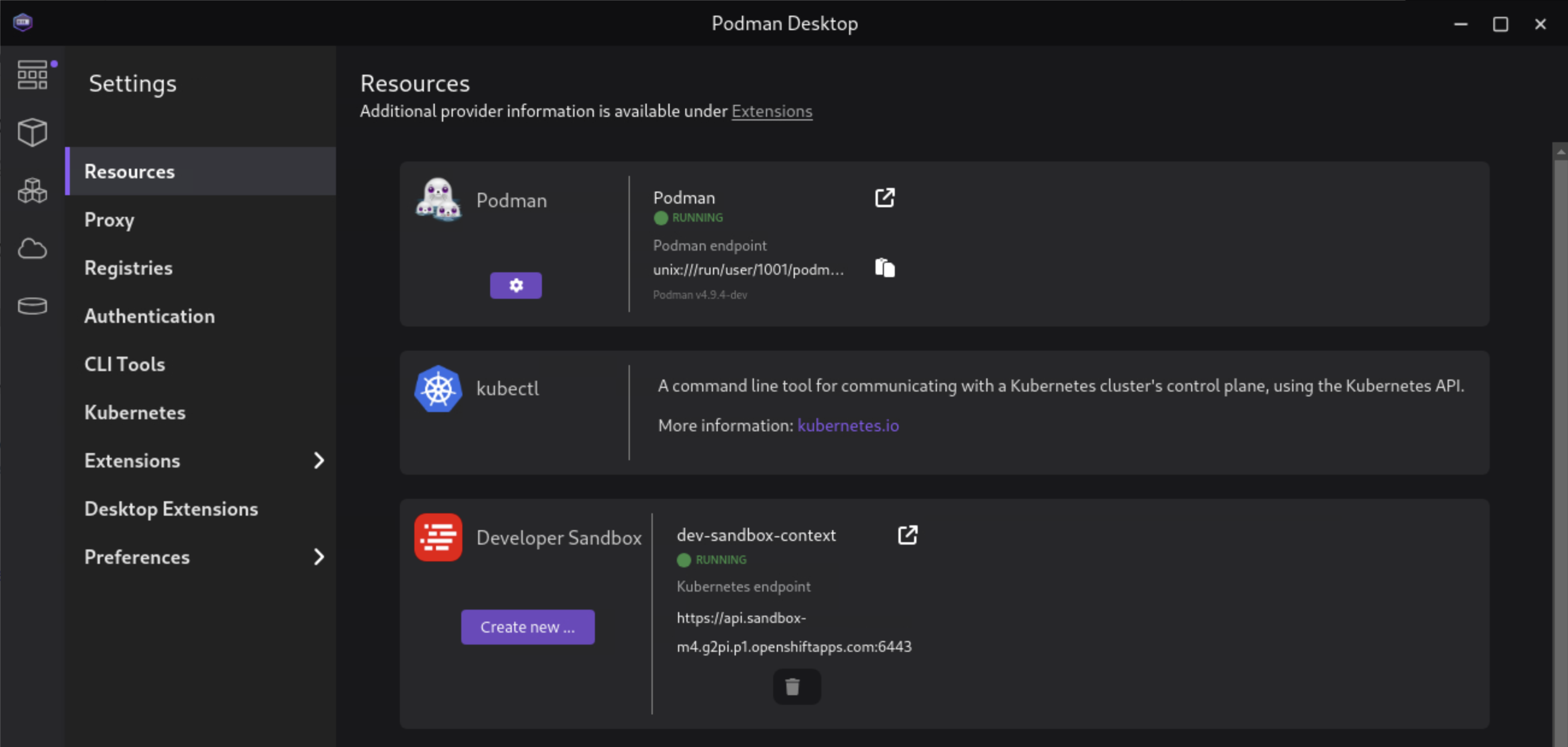Copy the Podman endpoint to clipboard

tap(885, 268)
